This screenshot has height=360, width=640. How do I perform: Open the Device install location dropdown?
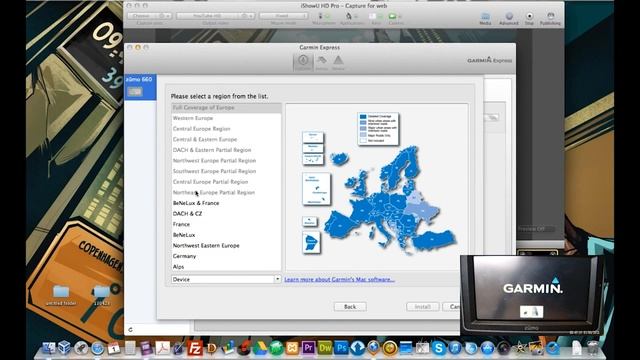click(x=226, y=279)
